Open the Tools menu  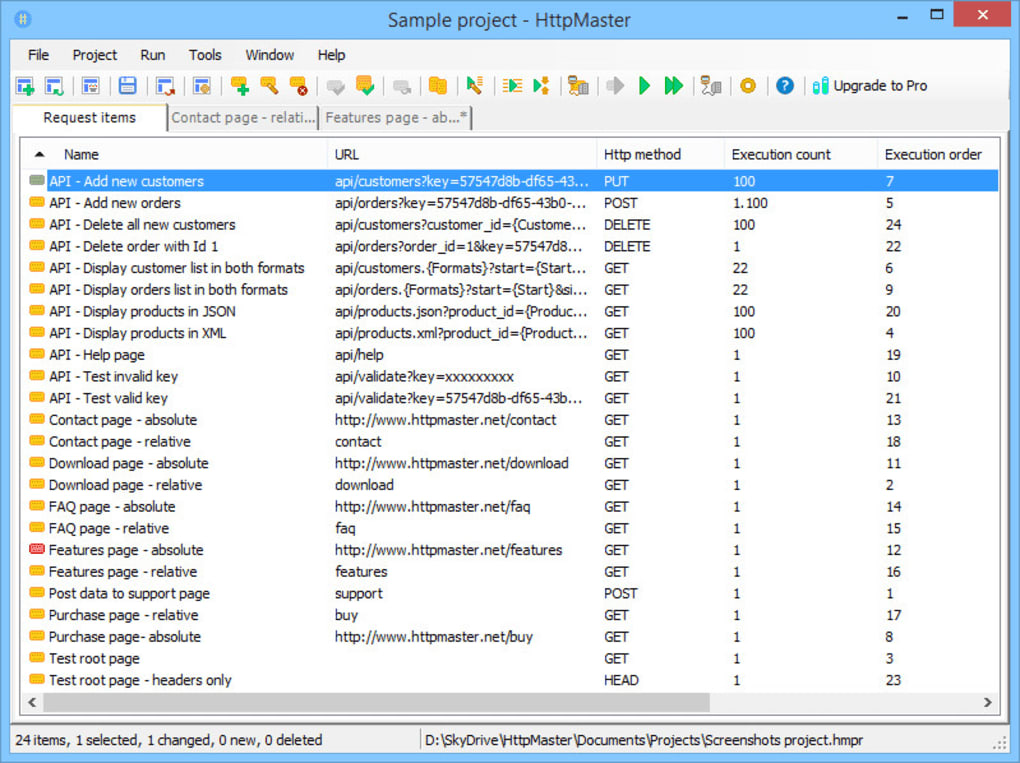click(206, 55)
